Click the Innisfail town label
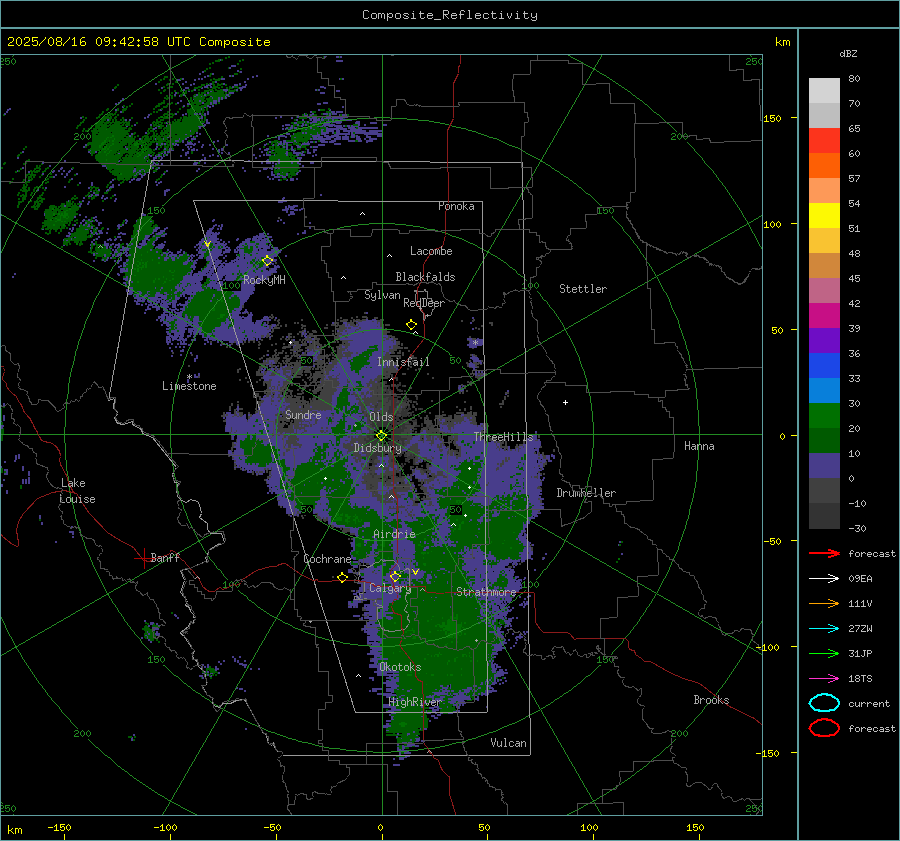 (x=403, y=362)
